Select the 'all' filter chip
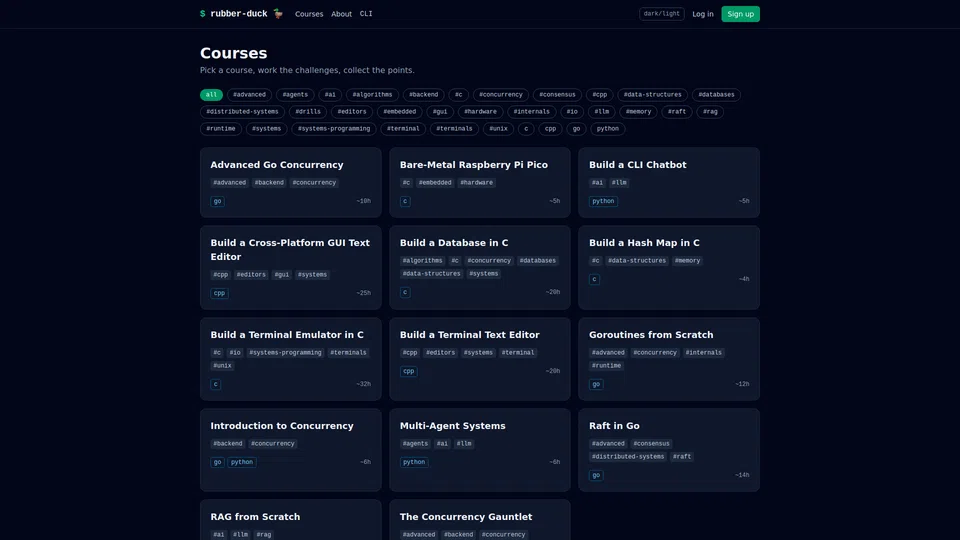Viewport: 960px width, 540px height. 211,95
